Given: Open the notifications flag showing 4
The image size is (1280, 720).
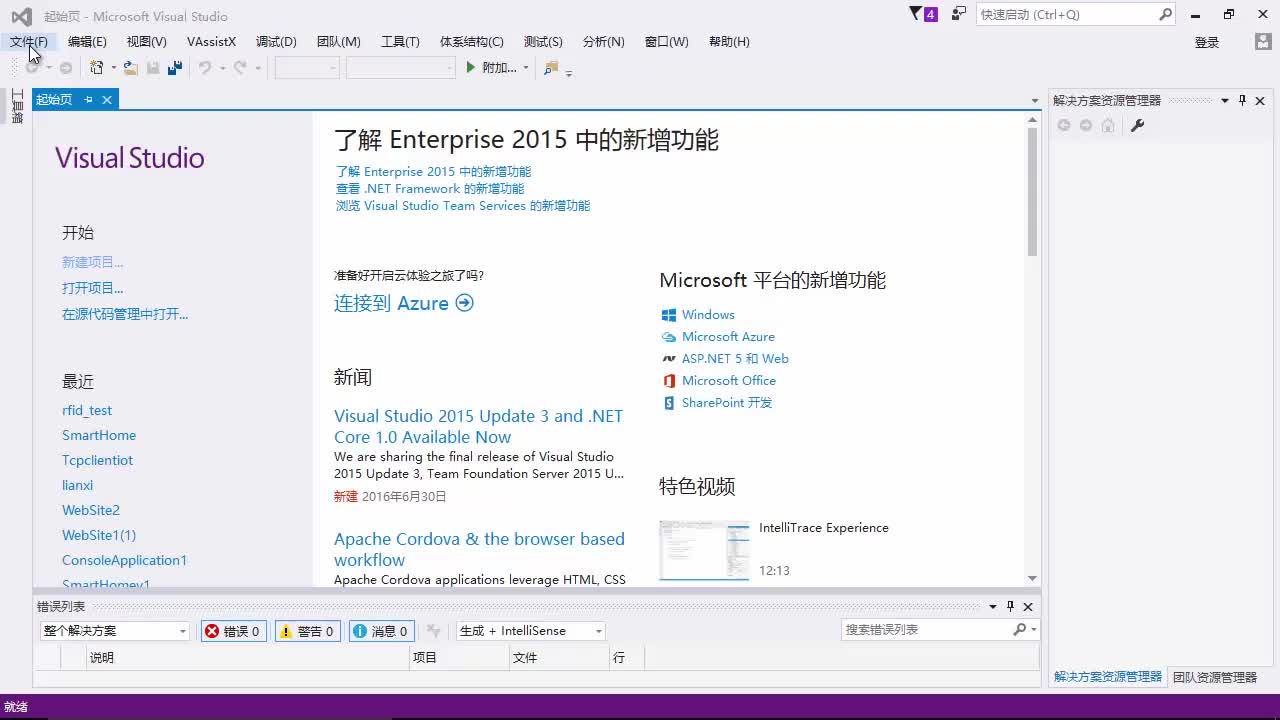Looking at the screenshot, I should (923, 14).
